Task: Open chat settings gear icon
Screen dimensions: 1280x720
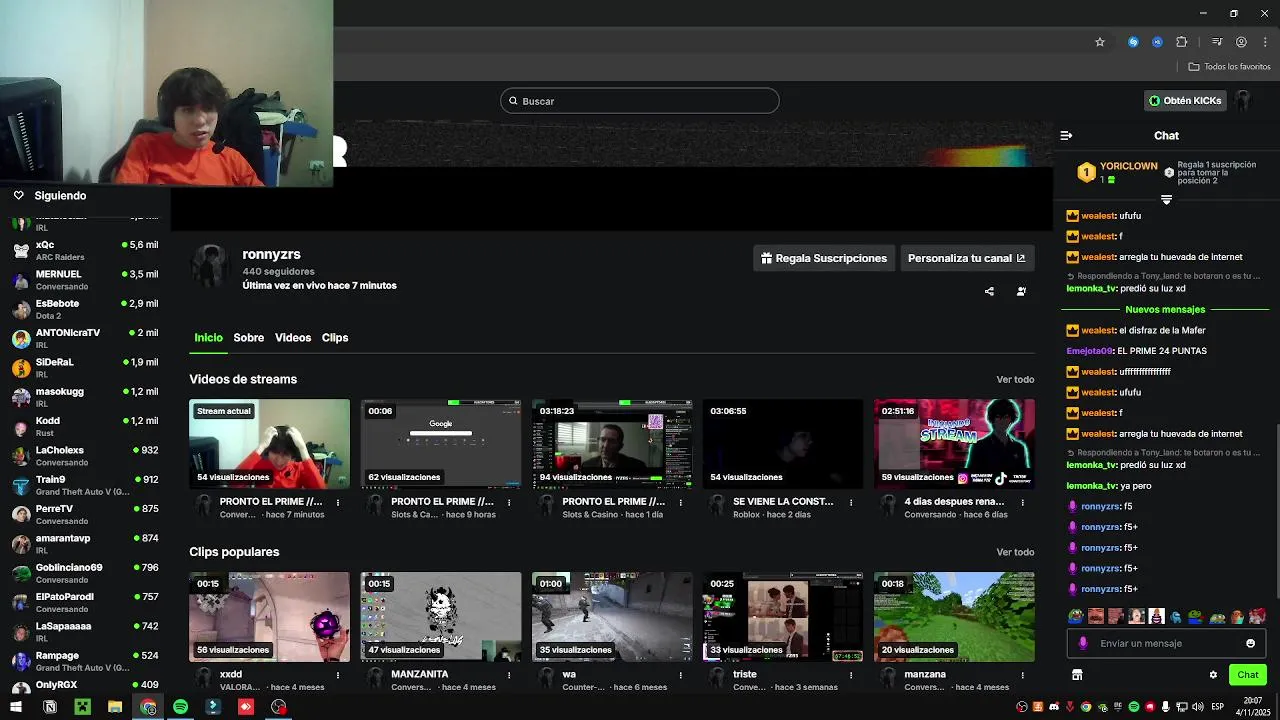Action: 1213,675
